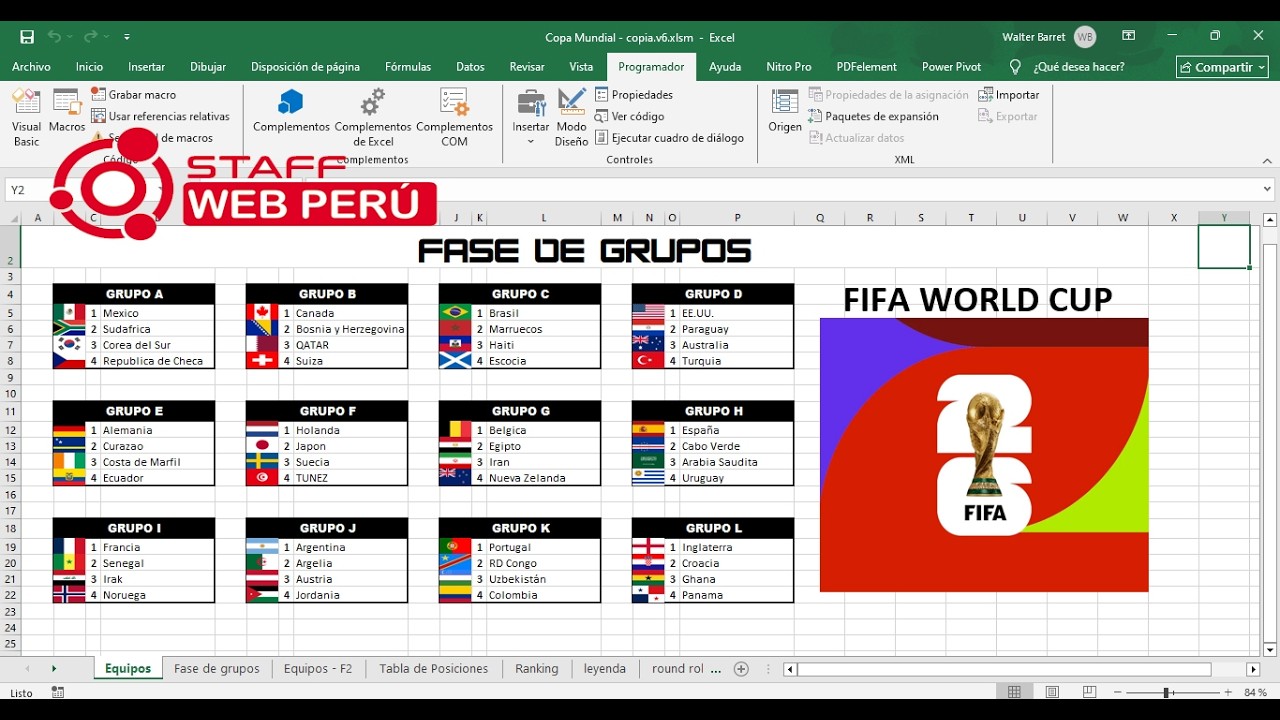Select the Ranking sheet tab
Viewport: 1280px width, 720px height.
click(x=537, y=669)
